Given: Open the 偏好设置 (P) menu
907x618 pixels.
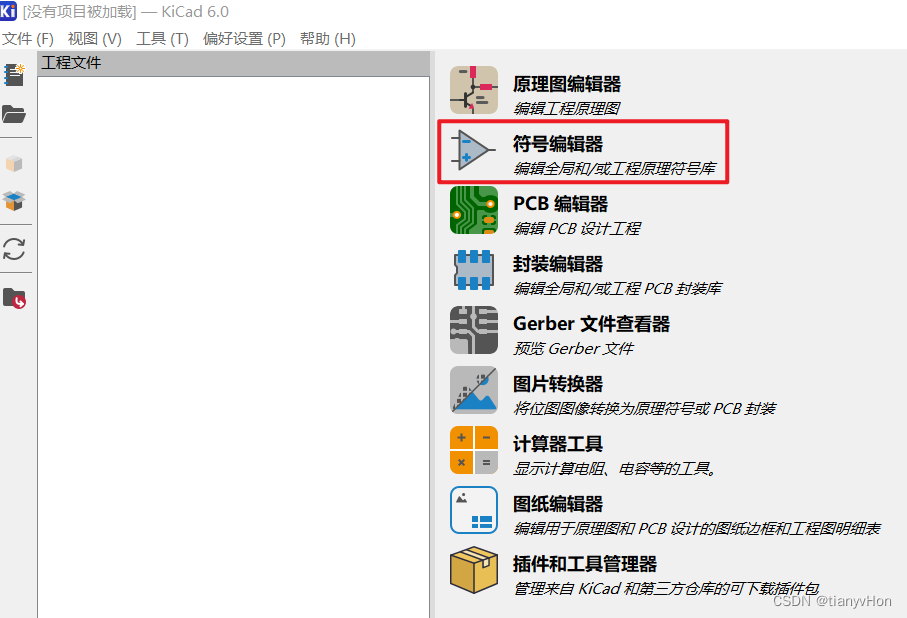Looking at the screenshot, I should point(244,39).
